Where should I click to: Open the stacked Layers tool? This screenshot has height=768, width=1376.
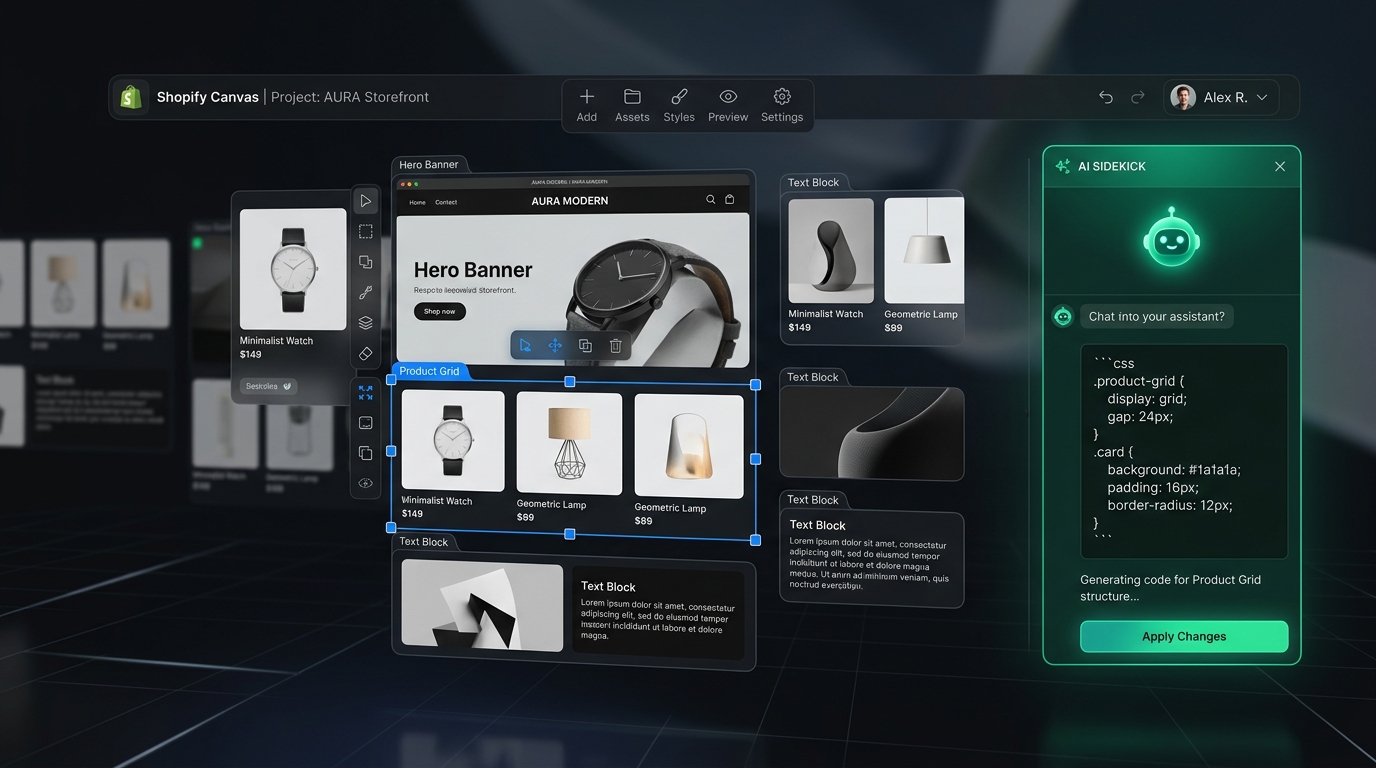point(366,323)
